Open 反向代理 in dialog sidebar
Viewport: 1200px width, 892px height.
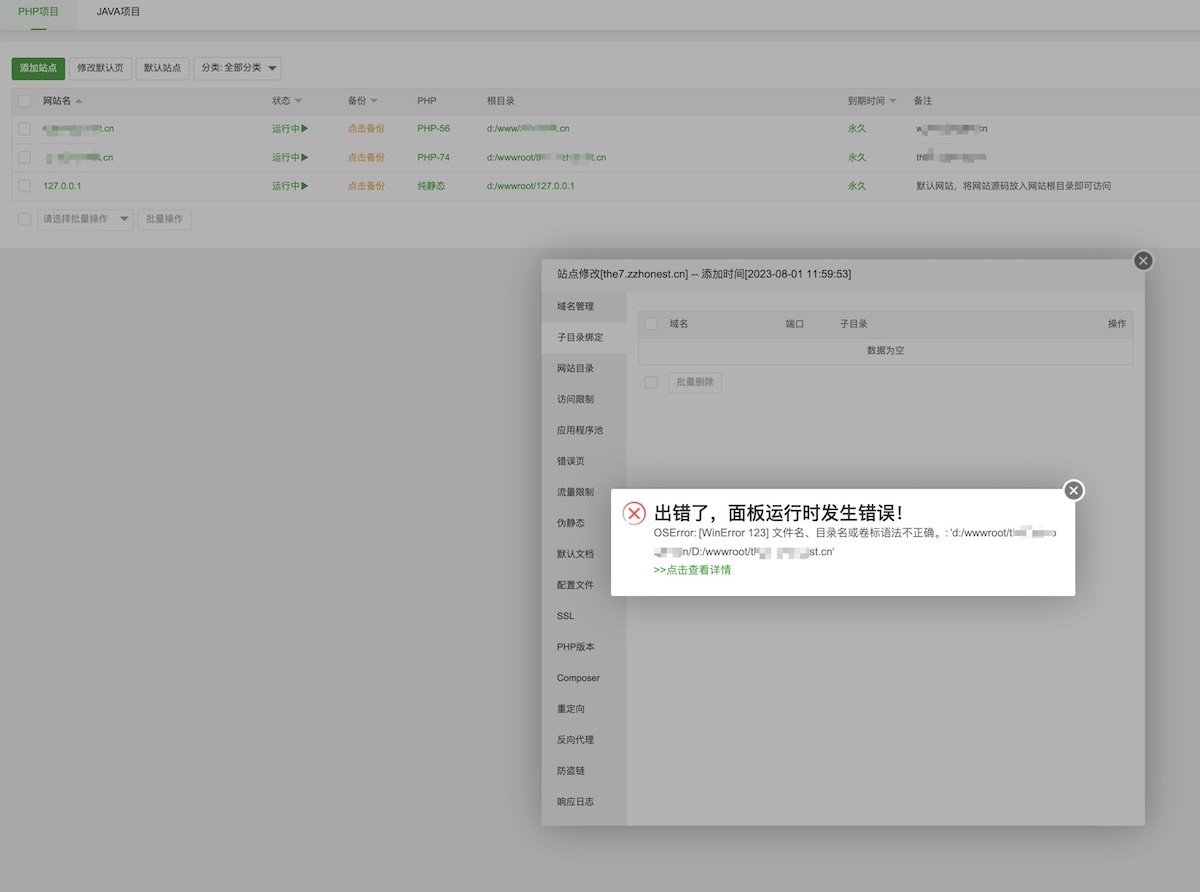coord(584,740)
